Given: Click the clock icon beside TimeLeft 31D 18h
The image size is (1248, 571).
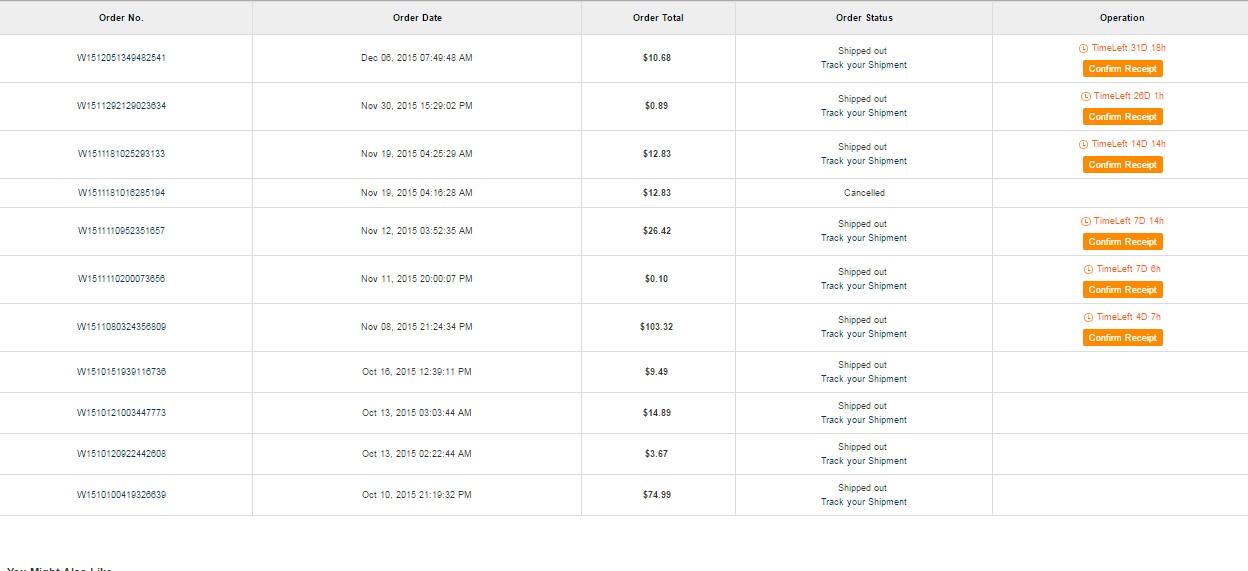Looking at the screenshot, I should [1084, 48].
